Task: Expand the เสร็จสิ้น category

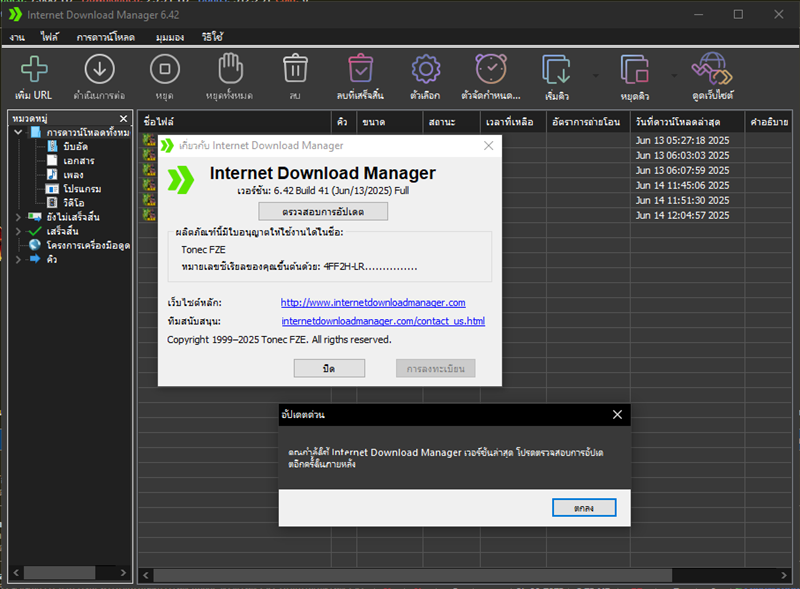Action: (18, 231)
